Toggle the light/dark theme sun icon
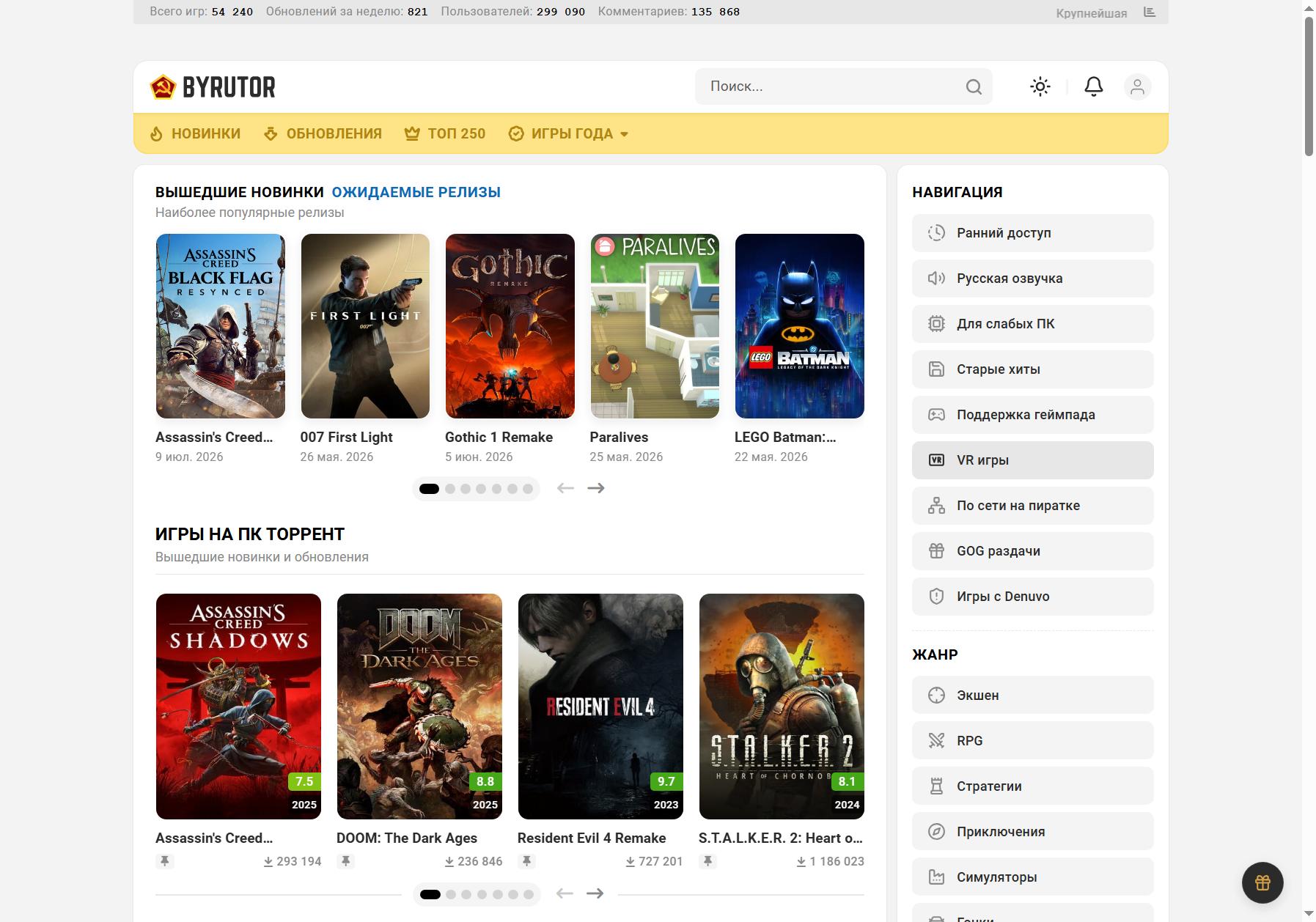This screenshot has height=922, width=1316. click(x=1040, y=86)
